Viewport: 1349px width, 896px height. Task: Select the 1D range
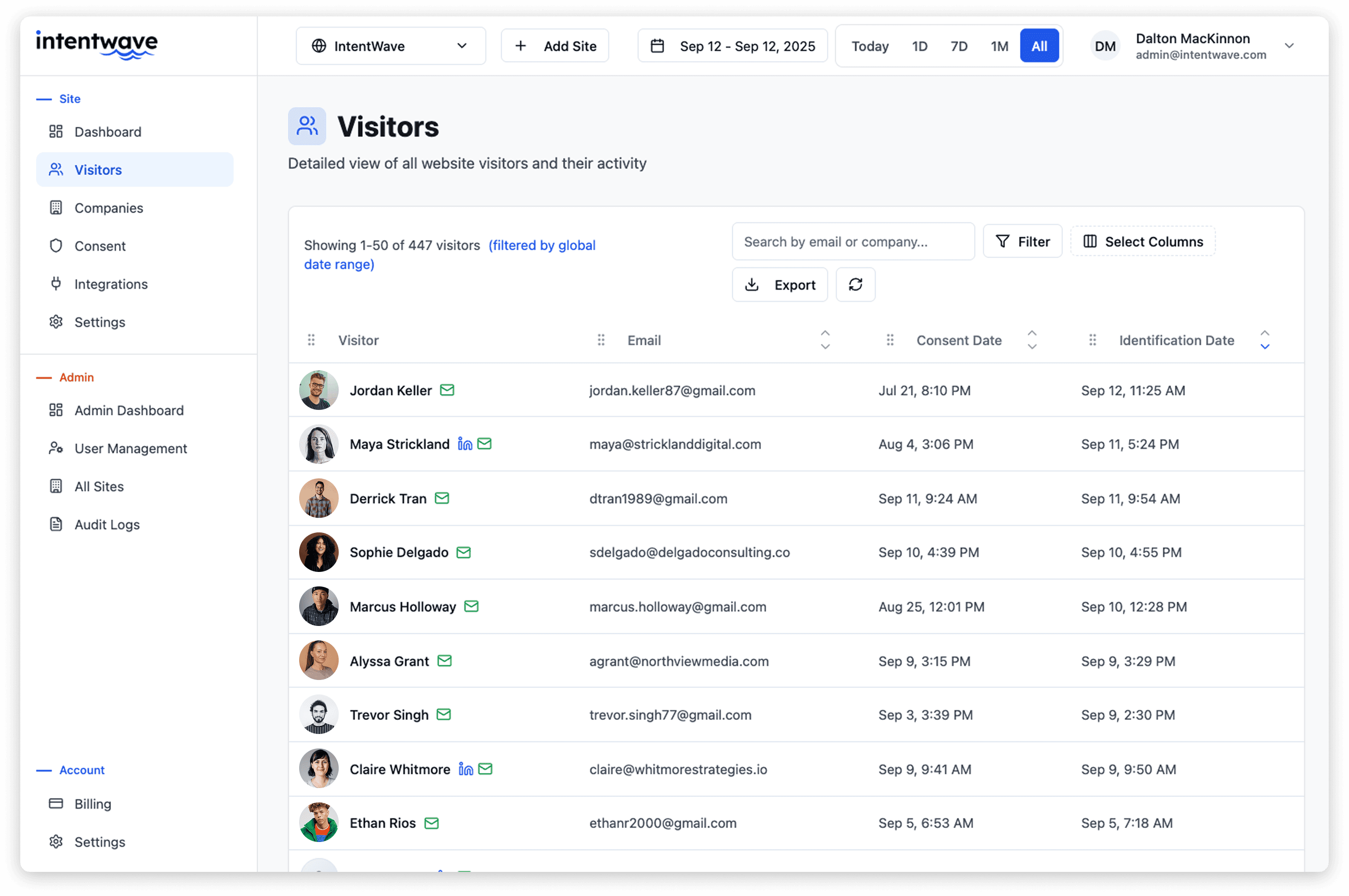click(920, 46)
